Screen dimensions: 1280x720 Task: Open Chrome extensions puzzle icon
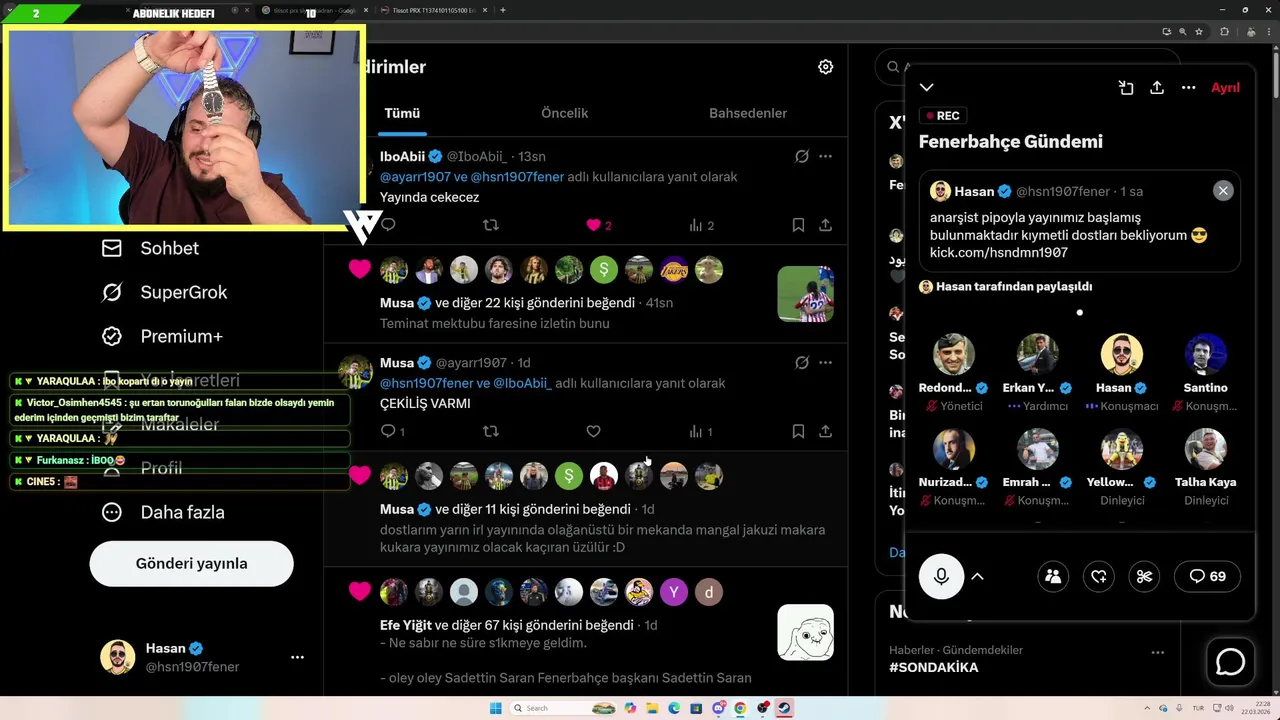point(1224,31)
